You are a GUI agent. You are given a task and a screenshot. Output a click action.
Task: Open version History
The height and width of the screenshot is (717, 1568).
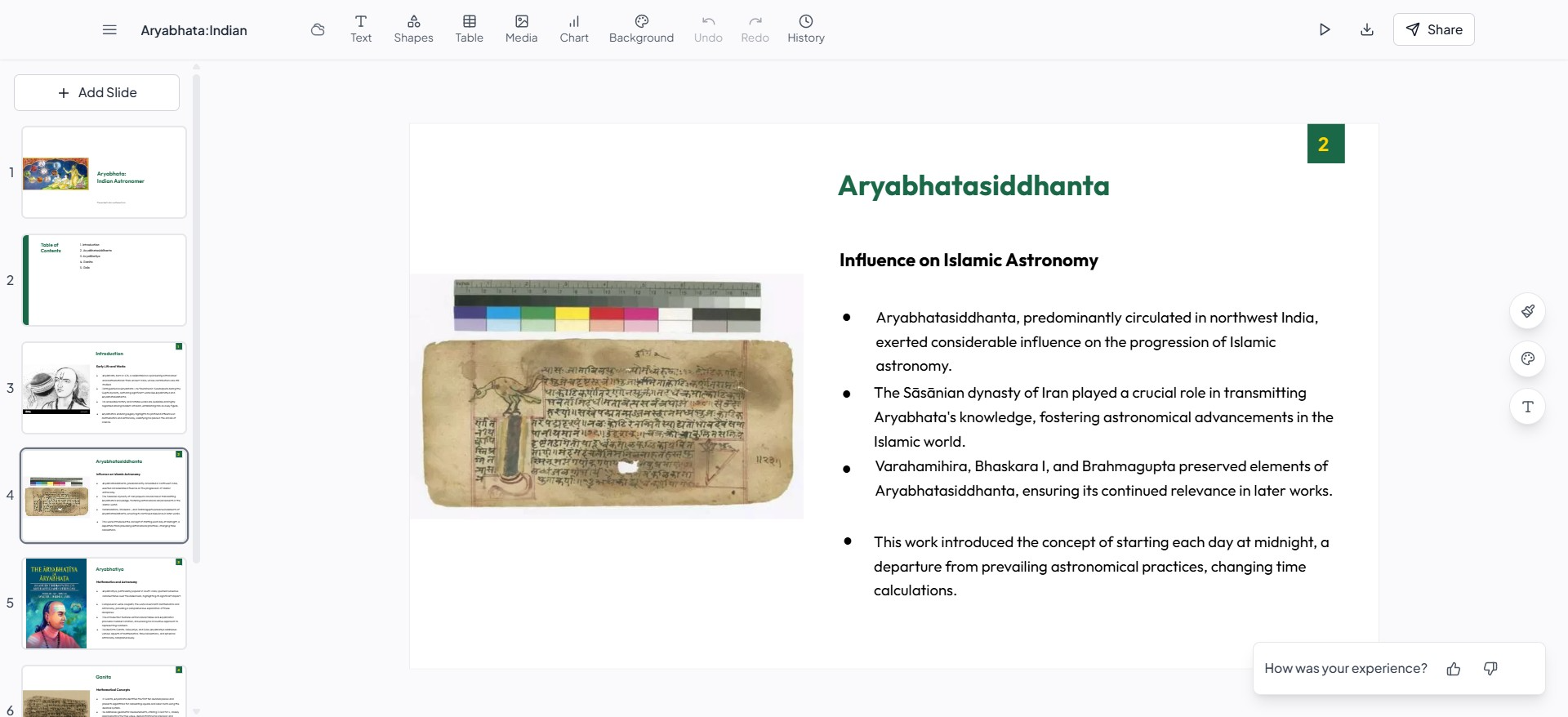805,29
